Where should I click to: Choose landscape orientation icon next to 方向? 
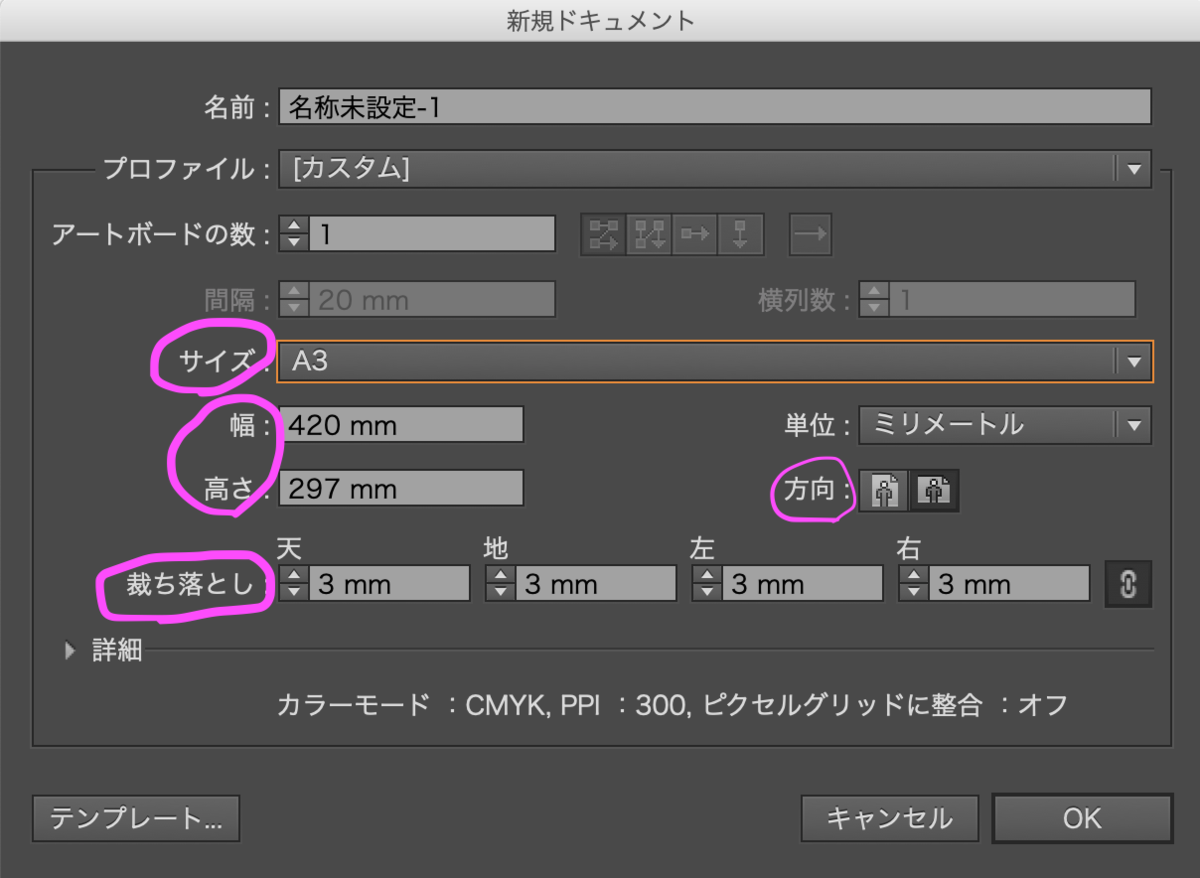934,490
